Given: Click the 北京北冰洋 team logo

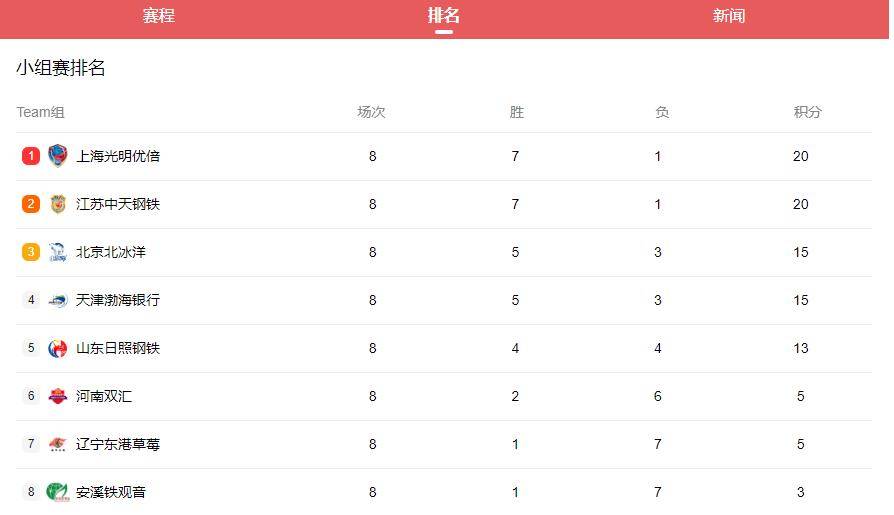Looking at the screenshot, I should point(58,252).
